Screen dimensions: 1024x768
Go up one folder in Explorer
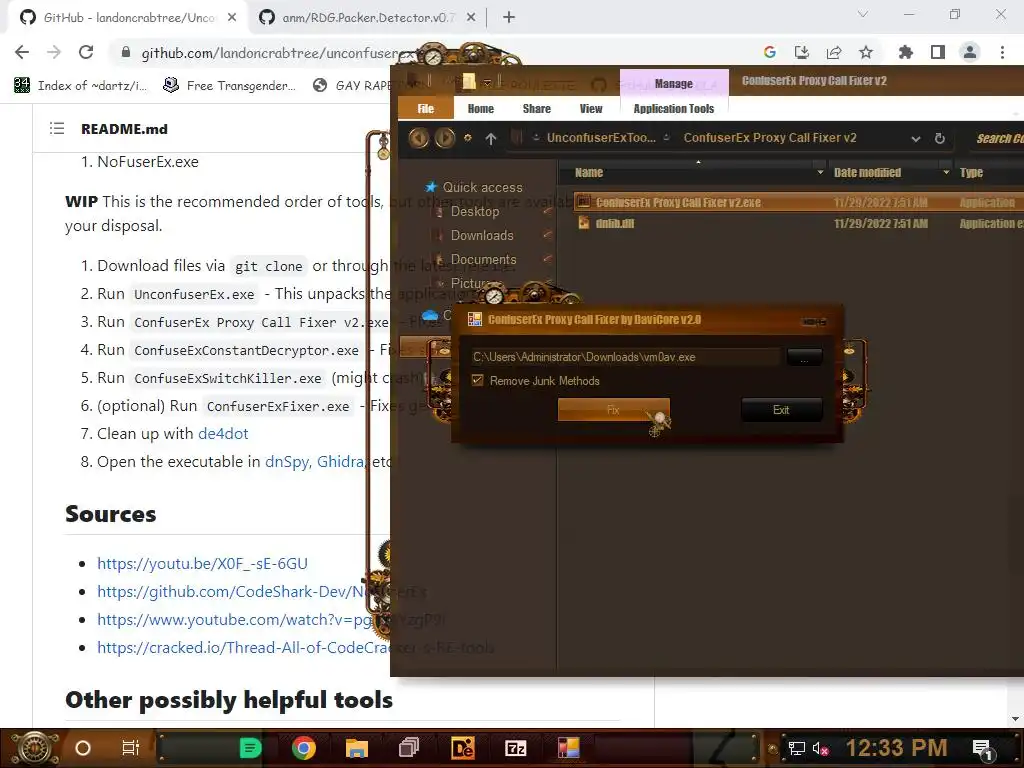pyautogui.click(x=491, y=138)
